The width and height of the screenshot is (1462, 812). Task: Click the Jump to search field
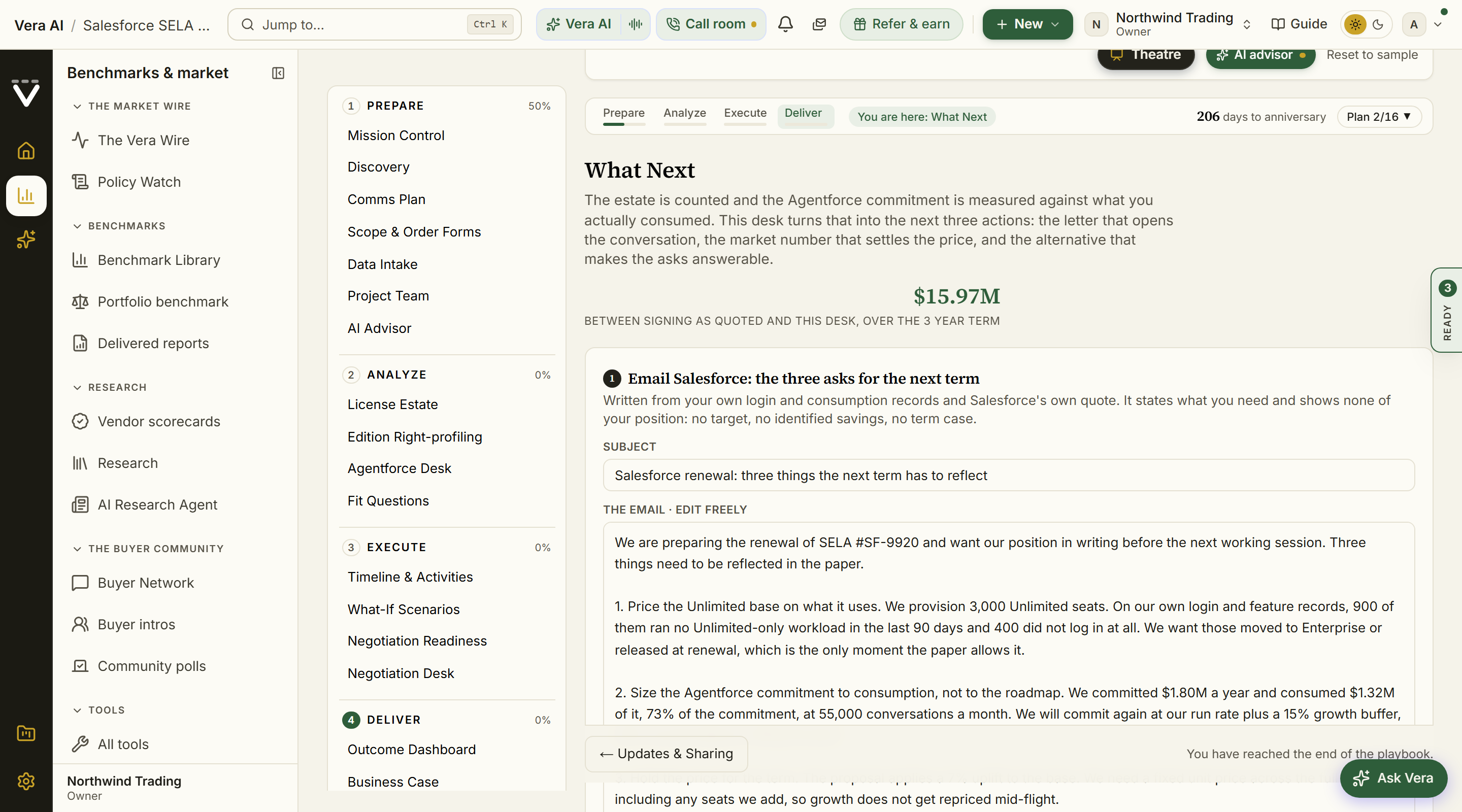coord(375,24)
